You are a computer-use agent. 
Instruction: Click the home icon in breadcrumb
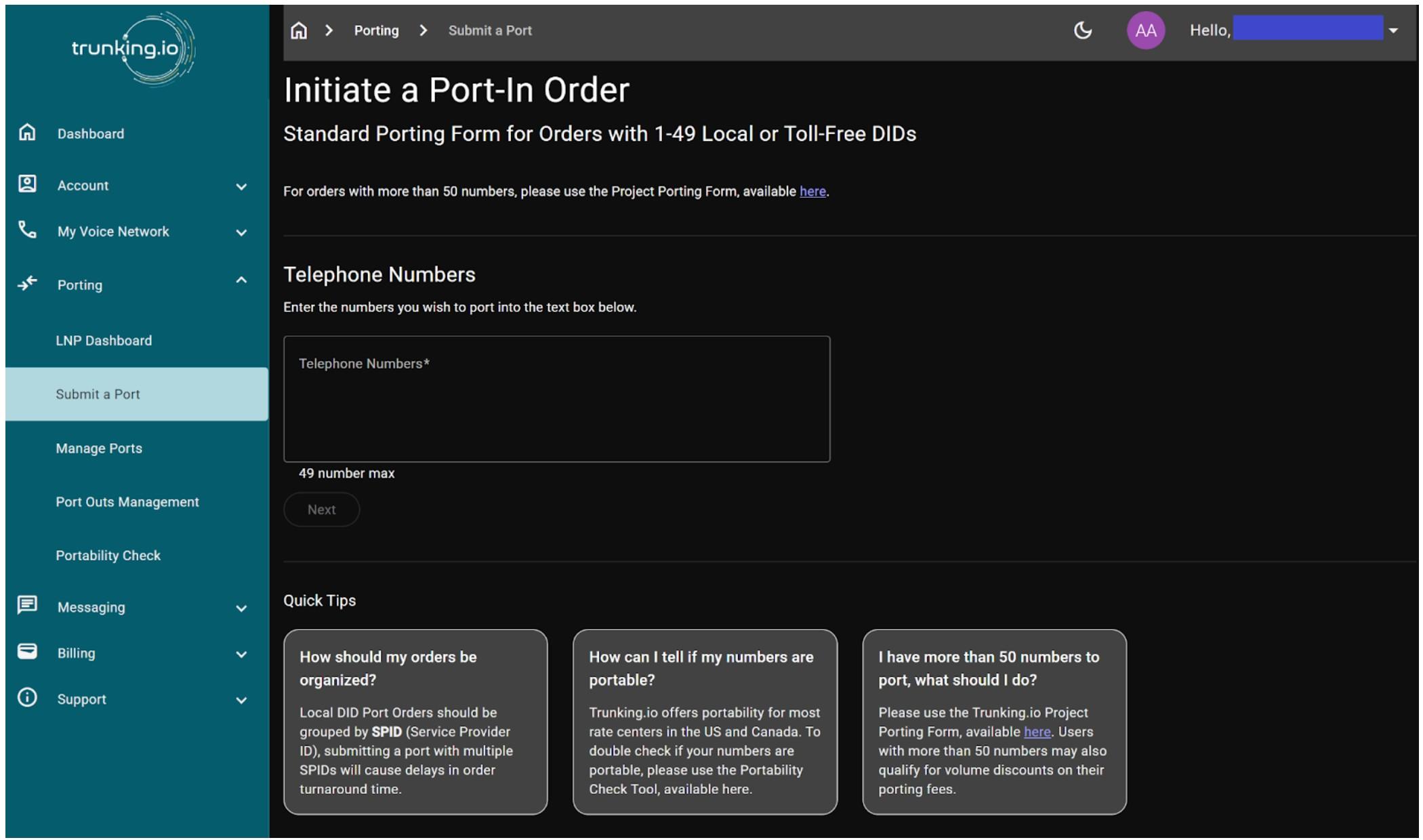299,30
